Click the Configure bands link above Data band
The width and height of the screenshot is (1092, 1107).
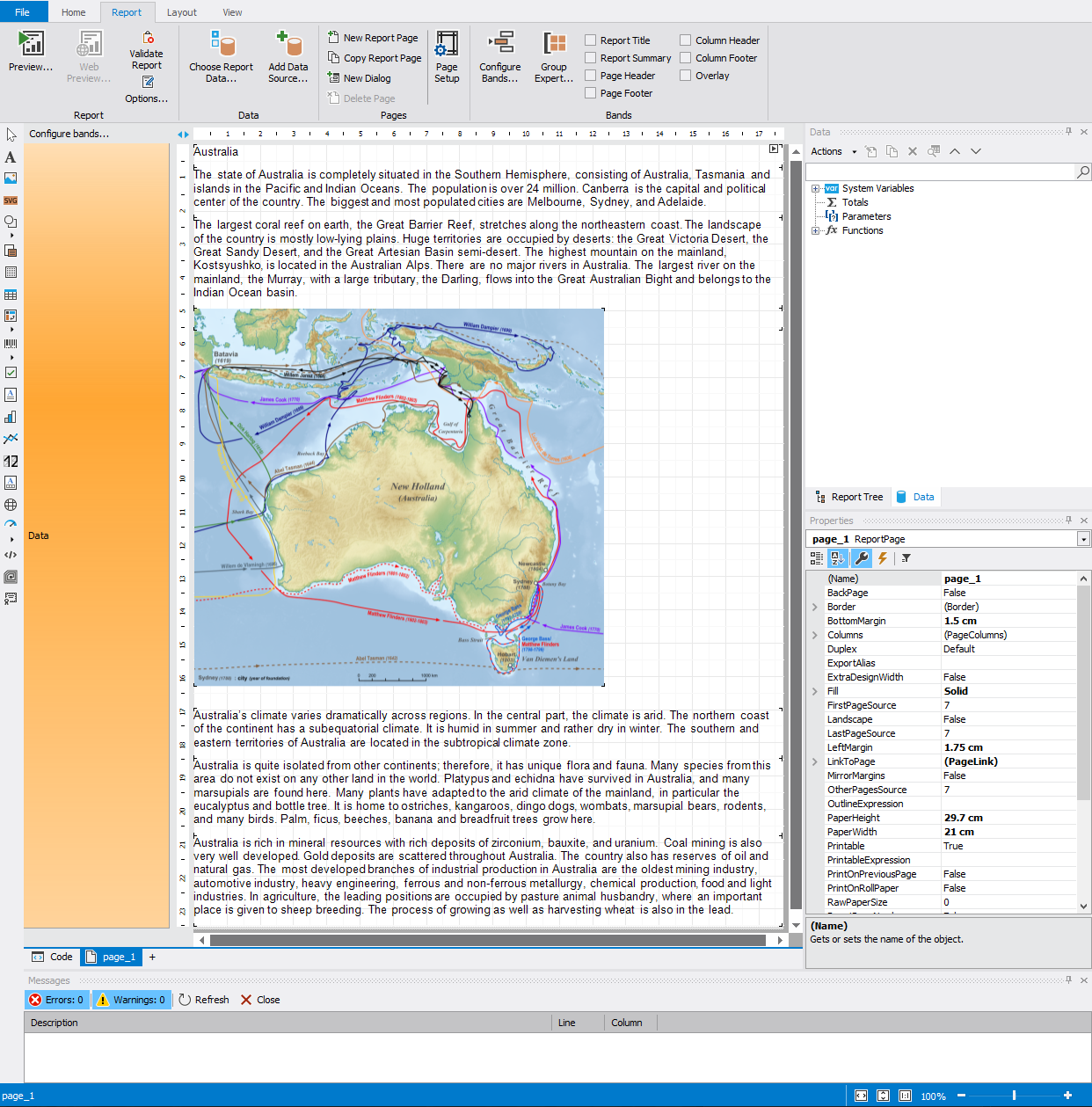69,134
